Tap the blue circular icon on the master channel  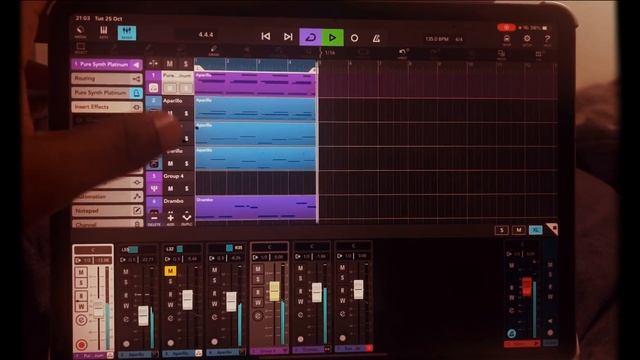tap(511, 333)
